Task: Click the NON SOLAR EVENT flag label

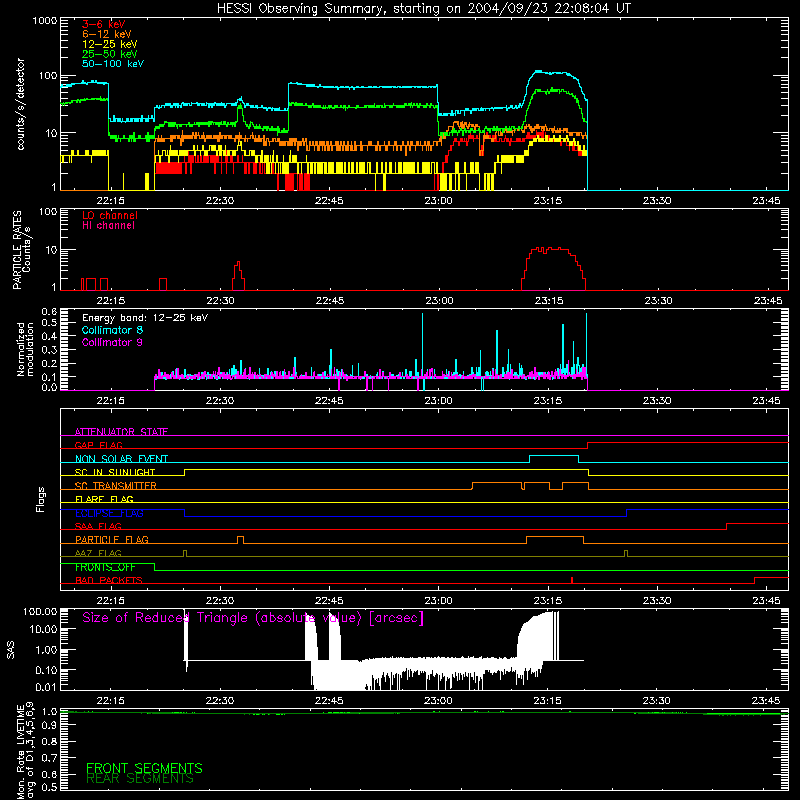Action: pyautogui.click(x=121, y=459)
